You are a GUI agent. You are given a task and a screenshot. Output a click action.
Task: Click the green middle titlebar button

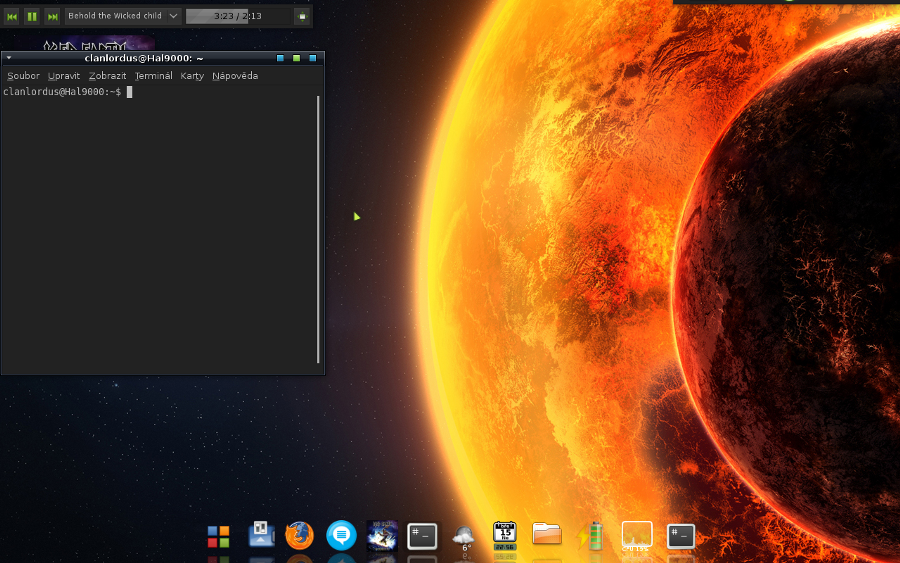tap(296, 58)
